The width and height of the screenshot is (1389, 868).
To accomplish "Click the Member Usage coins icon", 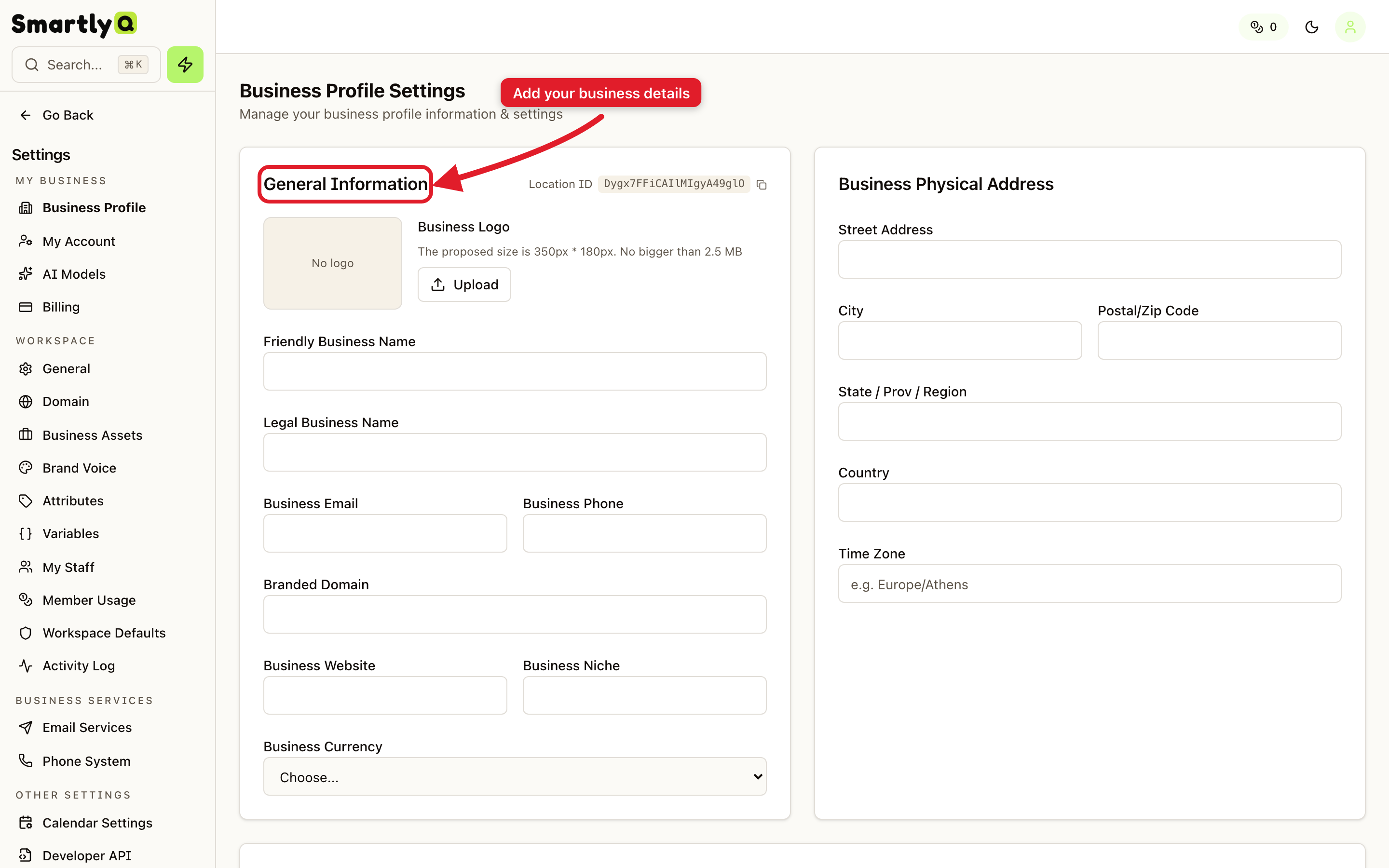I will (25, 600).
